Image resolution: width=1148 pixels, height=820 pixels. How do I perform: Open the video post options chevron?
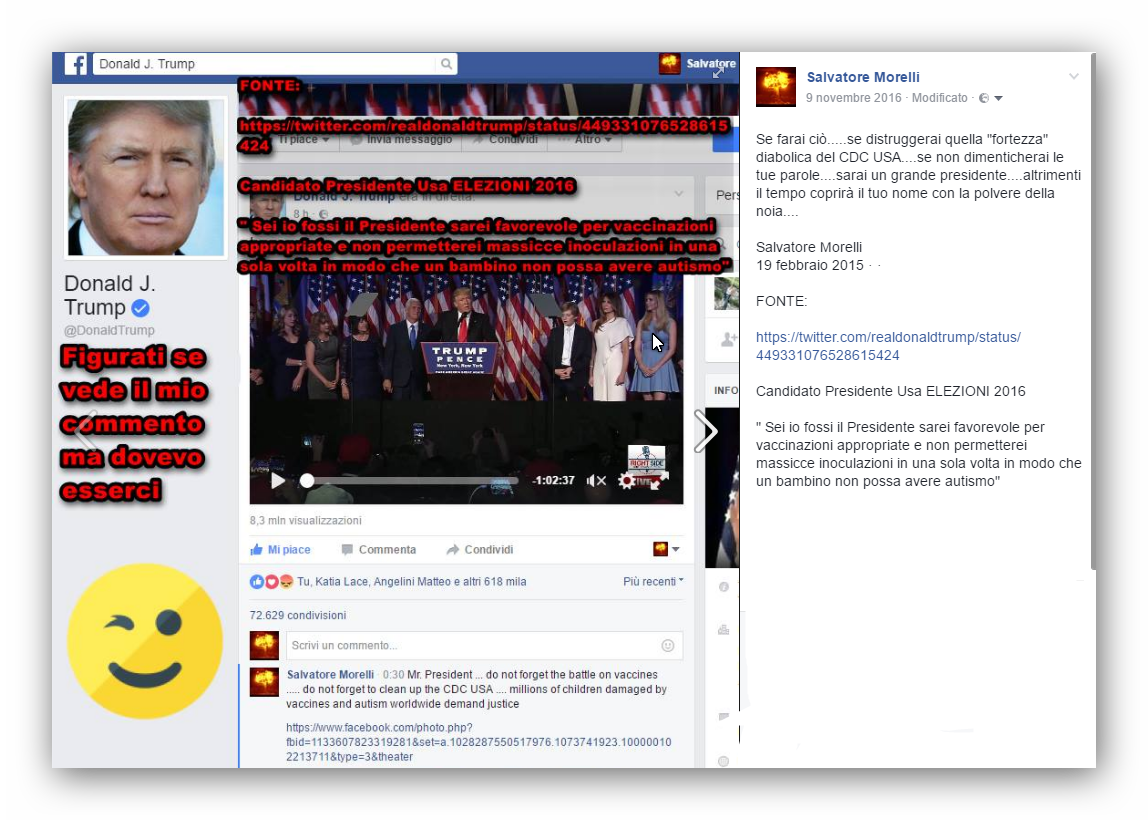click(x=679, y=194)
